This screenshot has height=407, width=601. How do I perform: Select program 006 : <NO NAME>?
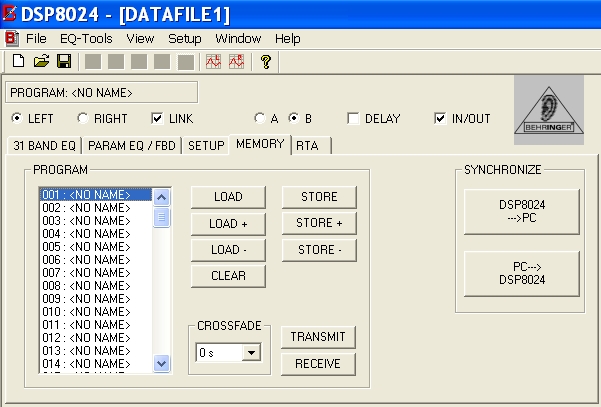coord(95,260)
